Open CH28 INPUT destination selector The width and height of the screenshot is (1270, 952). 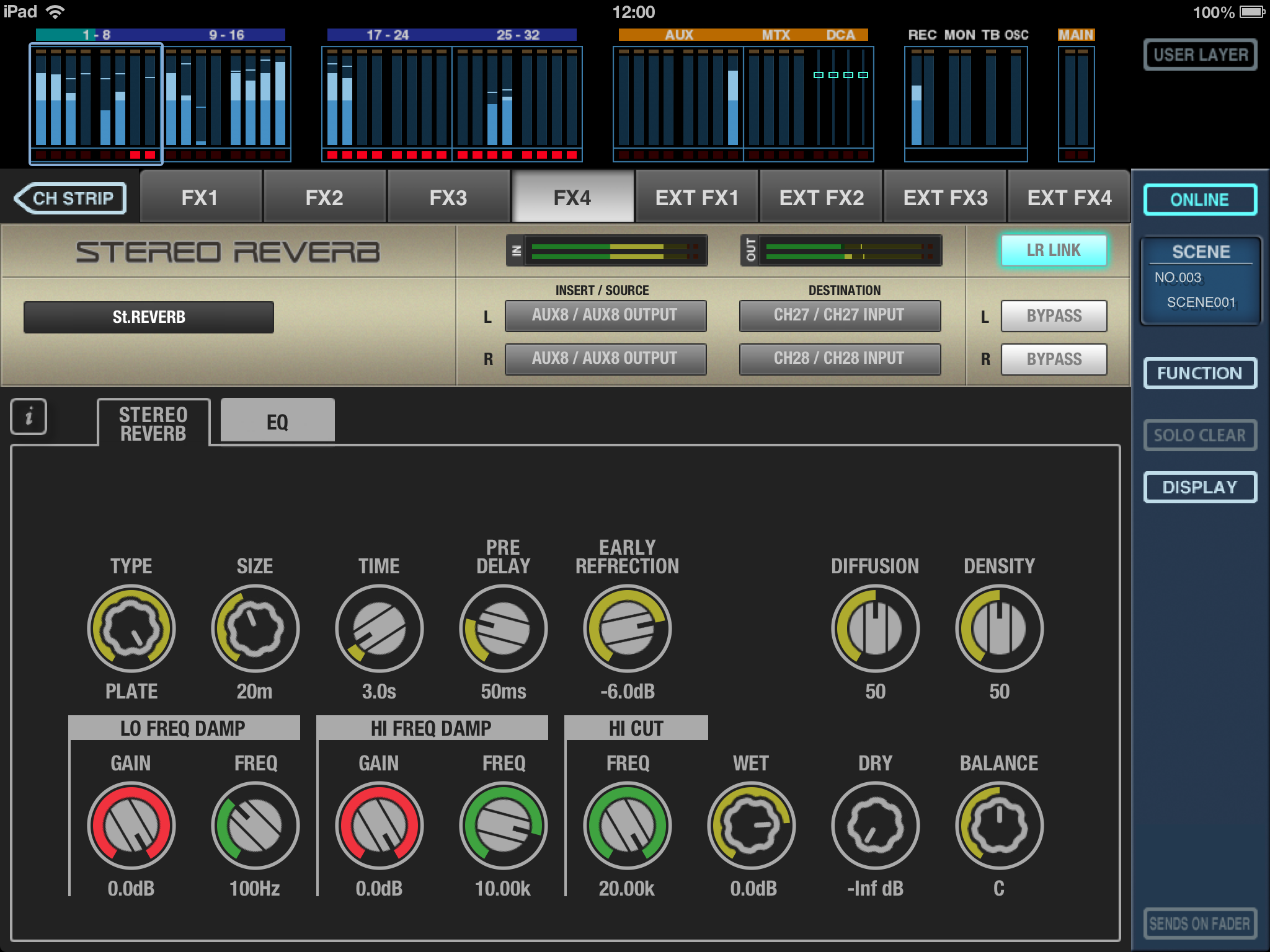pos(839,359)
